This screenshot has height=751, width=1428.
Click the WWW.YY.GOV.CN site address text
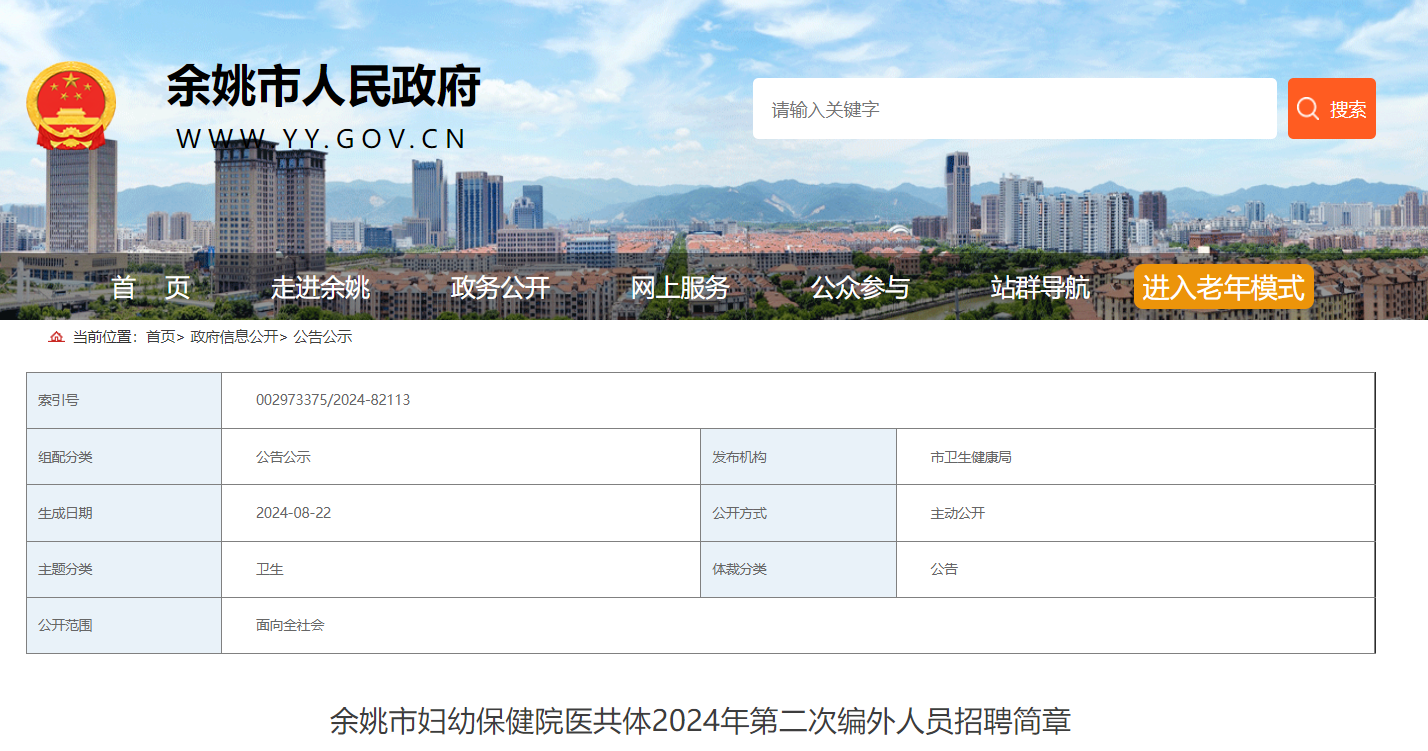321,139
